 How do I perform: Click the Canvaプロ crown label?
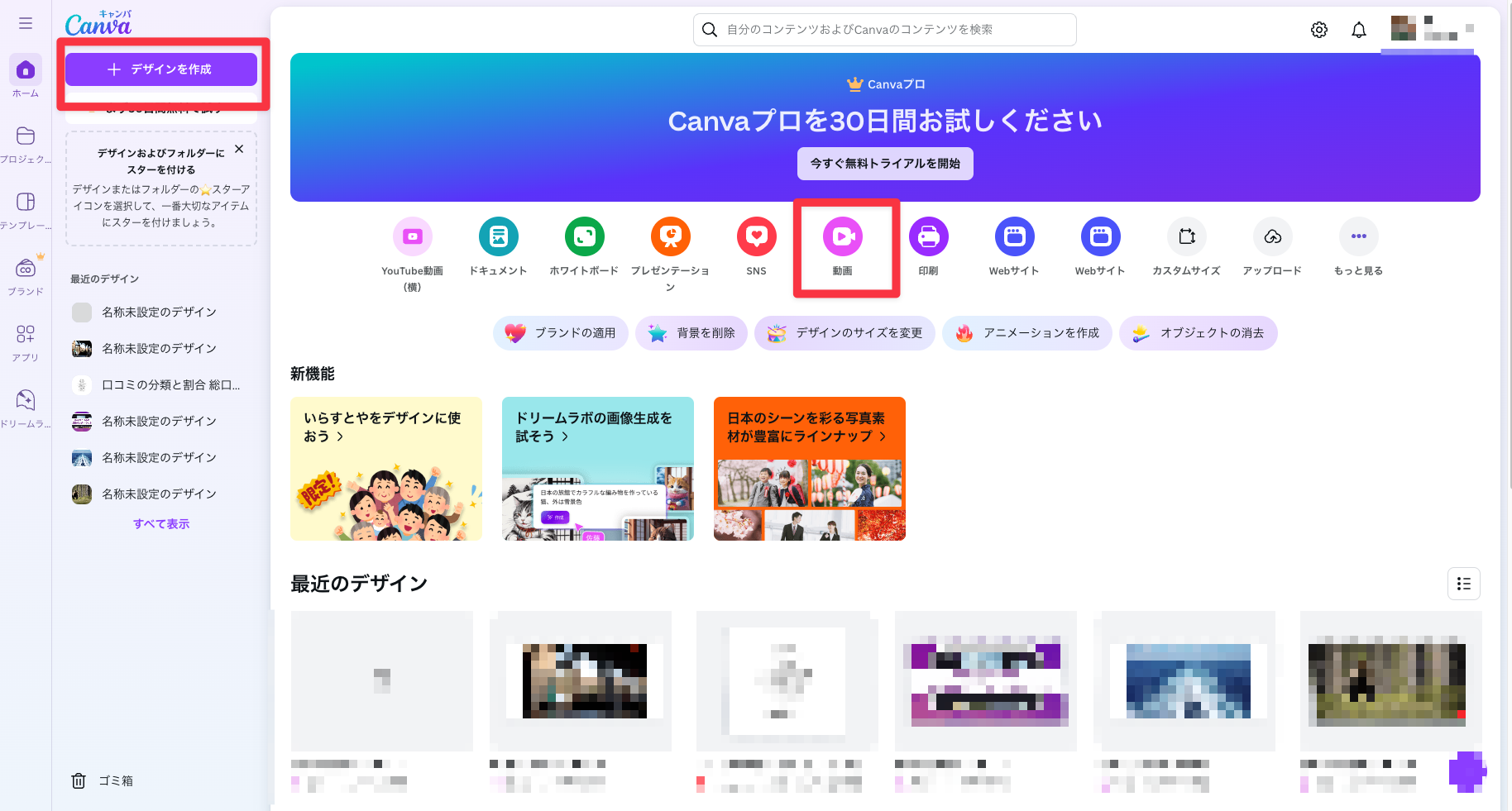(886, 84)
